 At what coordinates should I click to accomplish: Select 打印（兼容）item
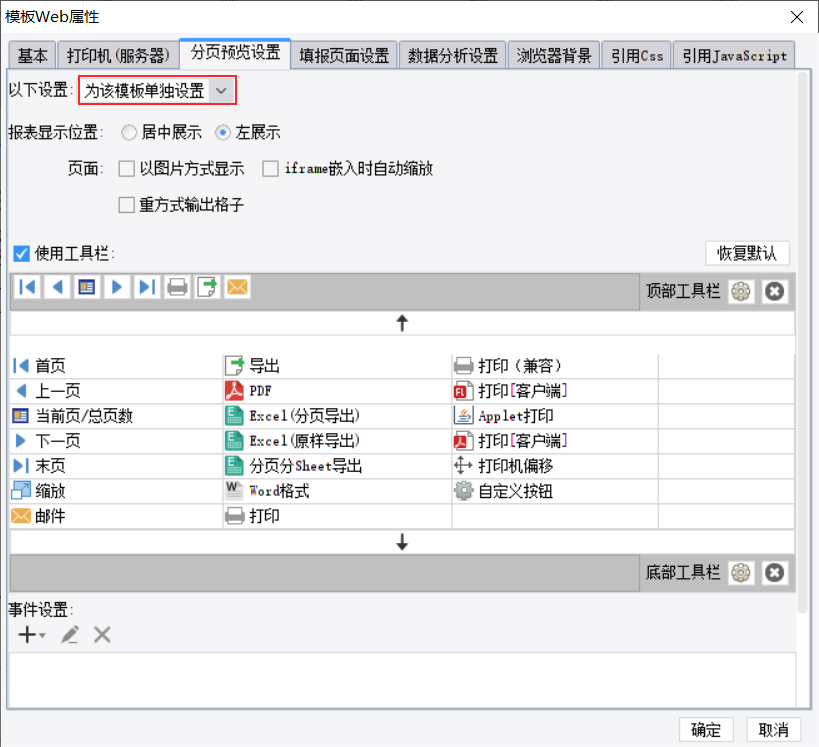555,366
